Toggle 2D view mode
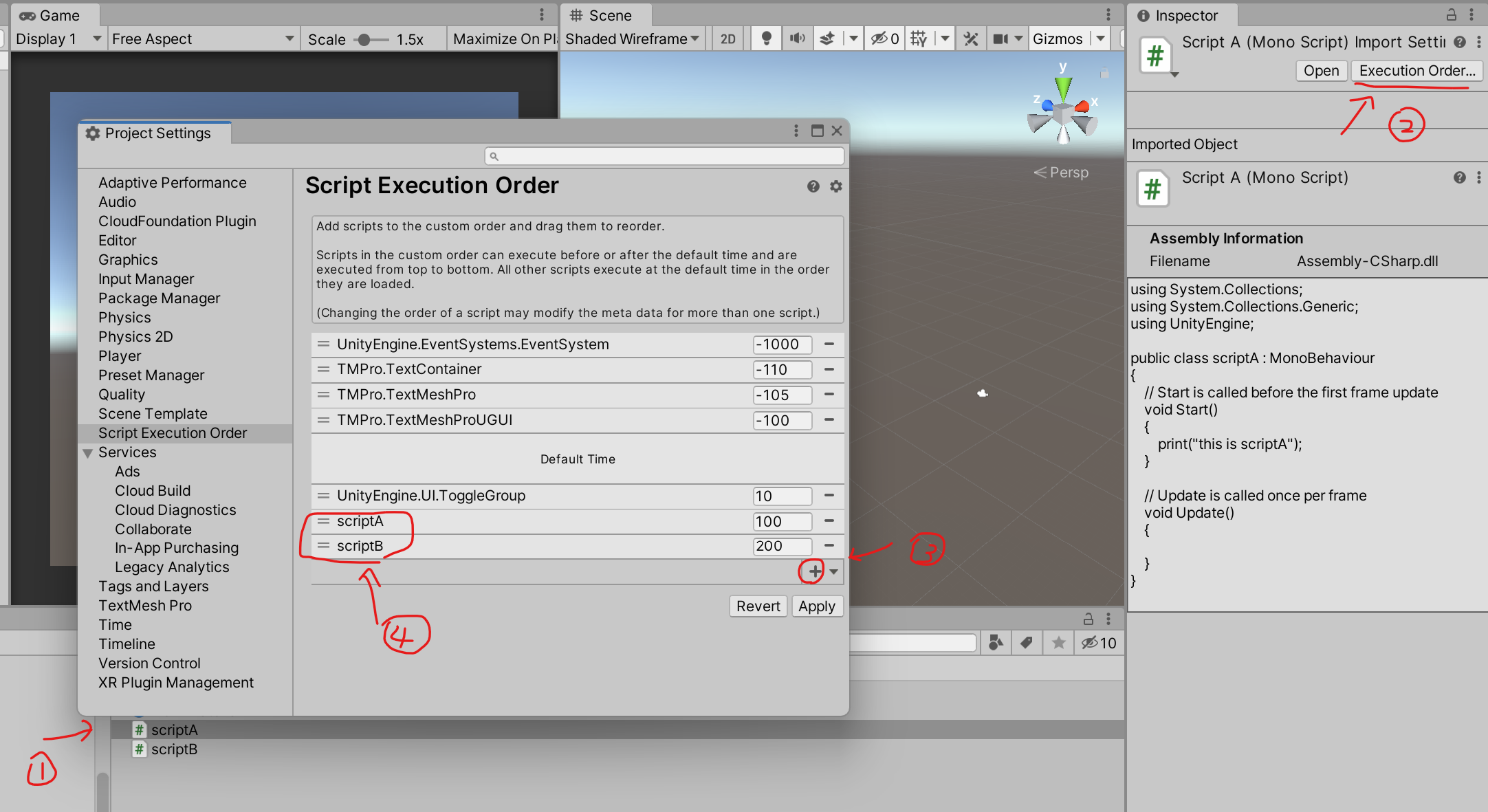1488x812 pixels. 727,39
